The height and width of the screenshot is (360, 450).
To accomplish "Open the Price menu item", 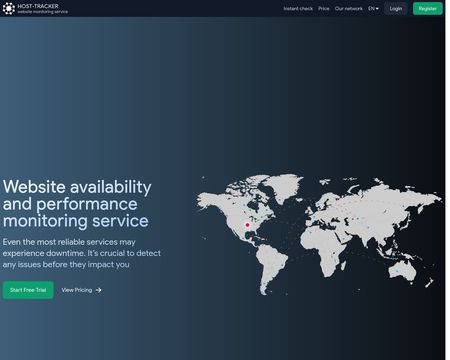I will click(x=324, y=9).
